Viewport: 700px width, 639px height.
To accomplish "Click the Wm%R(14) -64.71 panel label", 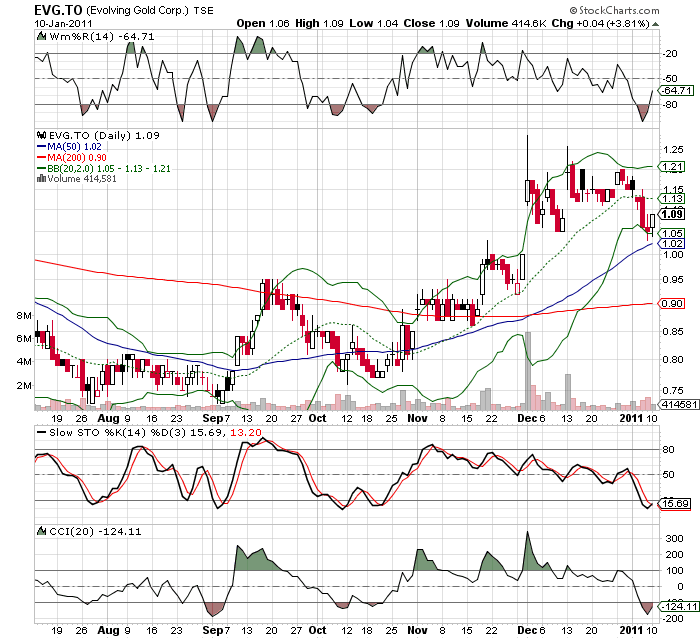I will click(x=102, y=37).
